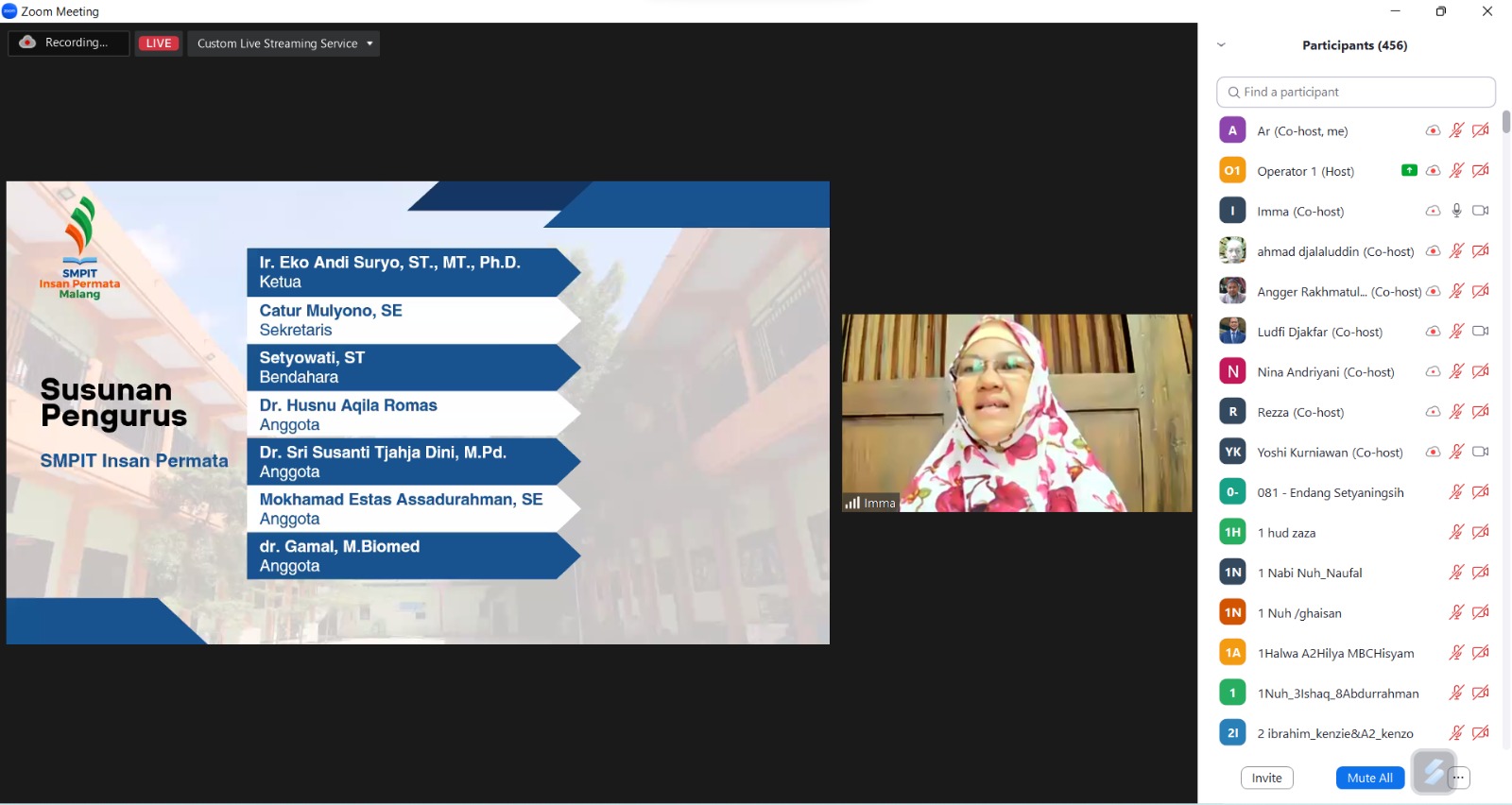Screen dimensions: 1512x805
Task: Click Nina Andriyani avatar N
Action: click(x=1232, y=371)
